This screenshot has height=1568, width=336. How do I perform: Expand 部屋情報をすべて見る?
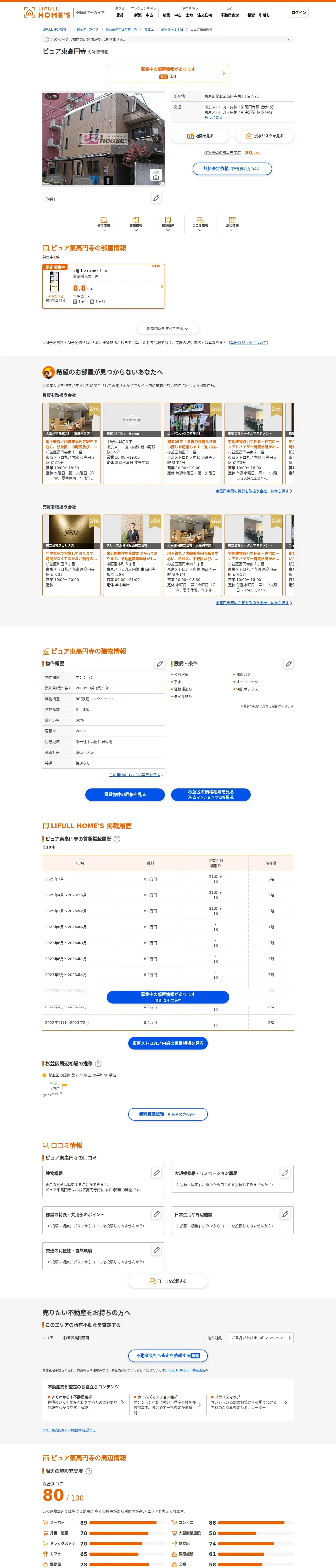(x=168, y=329)
